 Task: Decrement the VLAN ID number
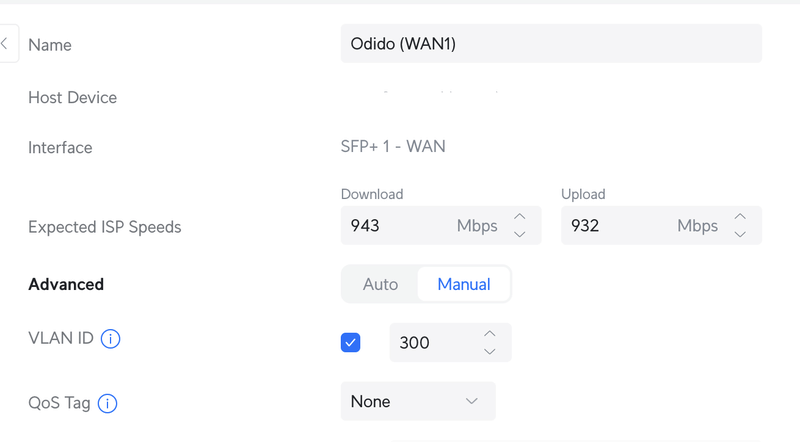489,351
